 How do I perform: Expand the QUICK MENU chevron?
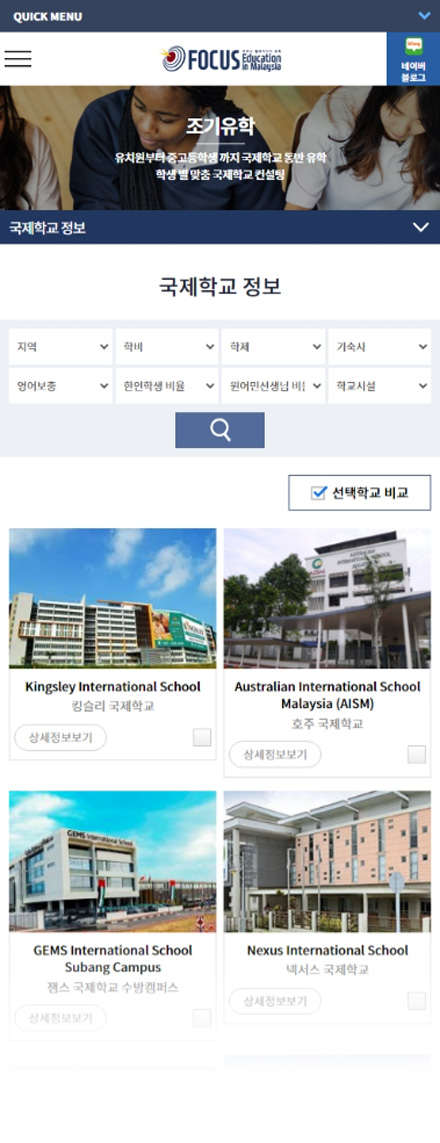tap(424, 15)
